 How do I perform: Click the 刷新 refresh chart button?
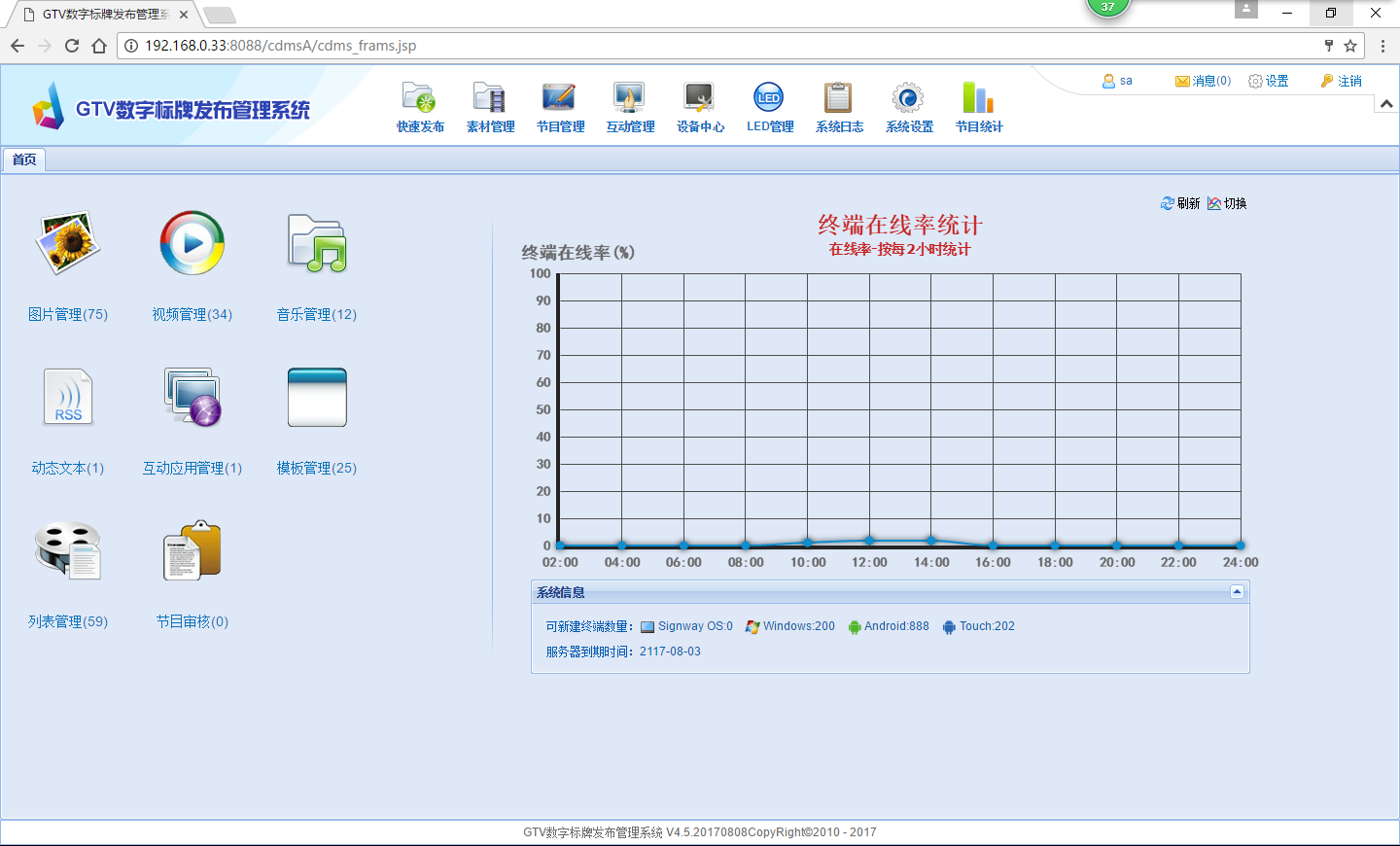click(1180, 203)
